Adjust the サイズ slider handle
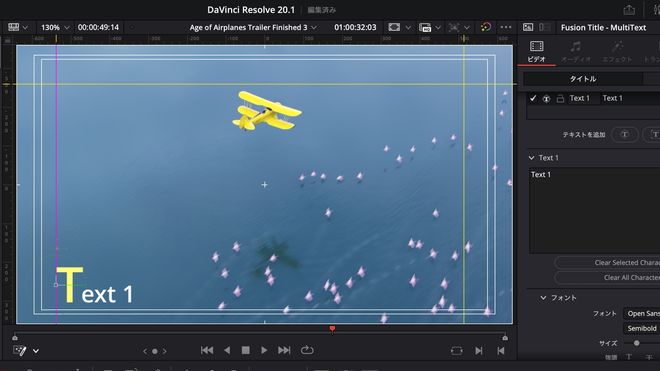Screen dimensions: 660x371 tap(636, 343)
